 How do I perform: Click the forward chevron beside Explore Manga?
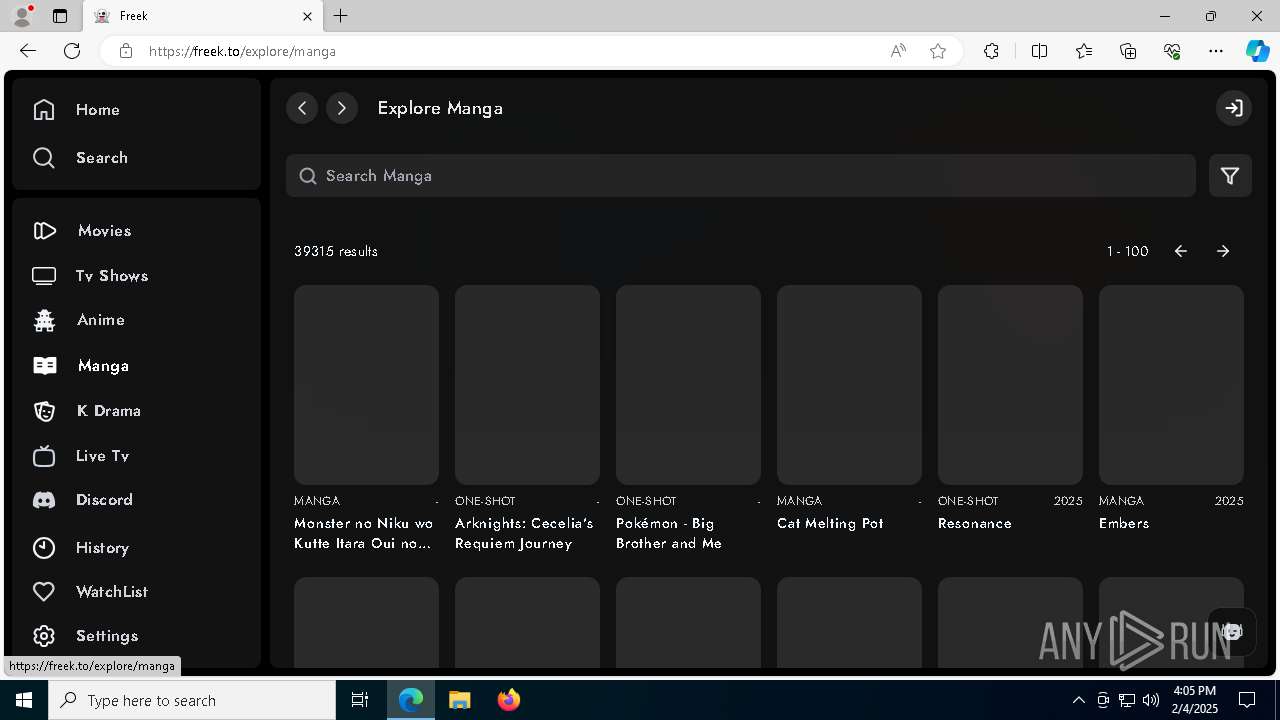point(342,108)
